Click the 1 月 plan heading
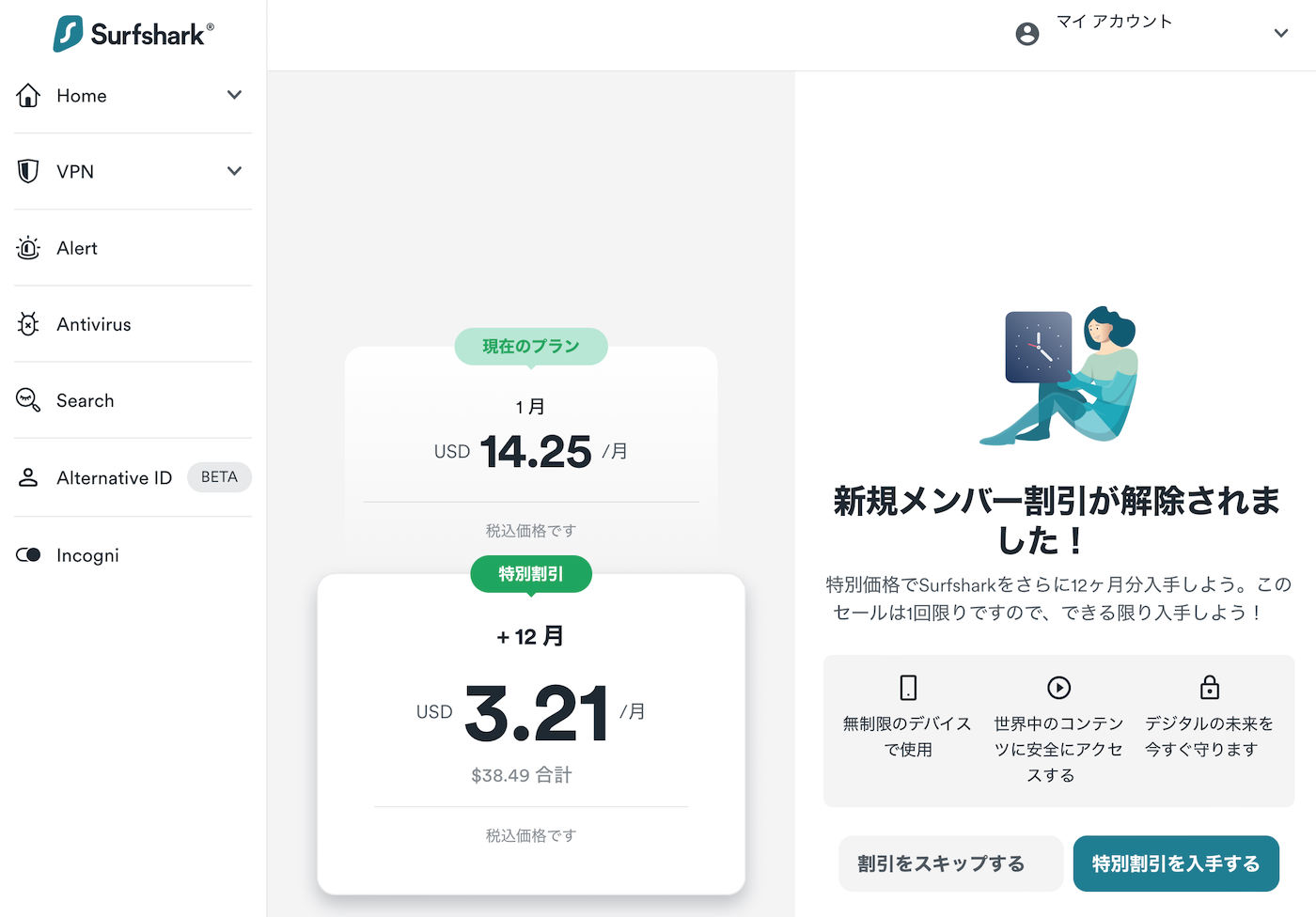Screen dimensions: 1316x917 [530, 407]
